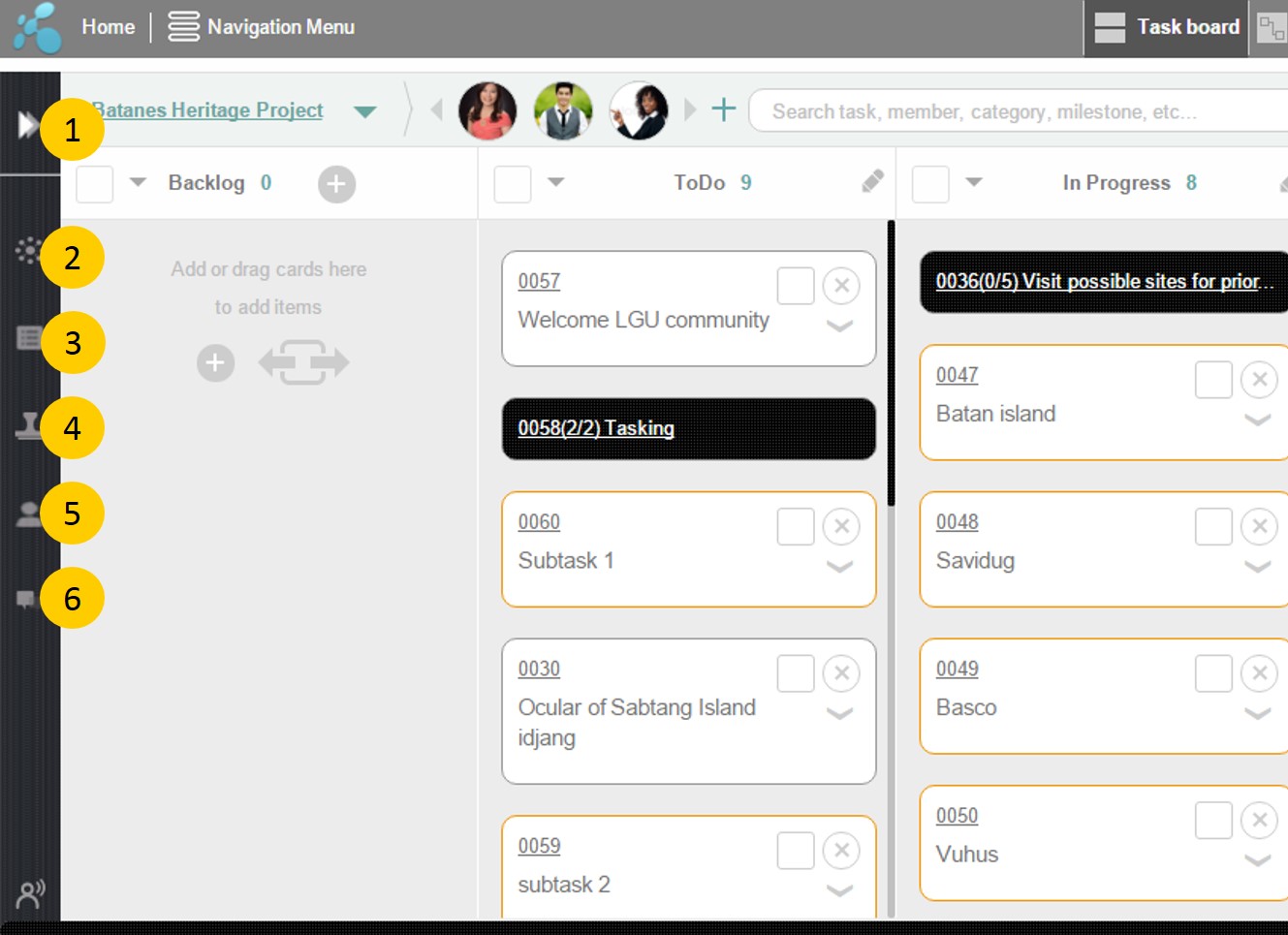
Task: Remove Basco card with X icon
Action: pyautogui.click(x=1260, y=673)
